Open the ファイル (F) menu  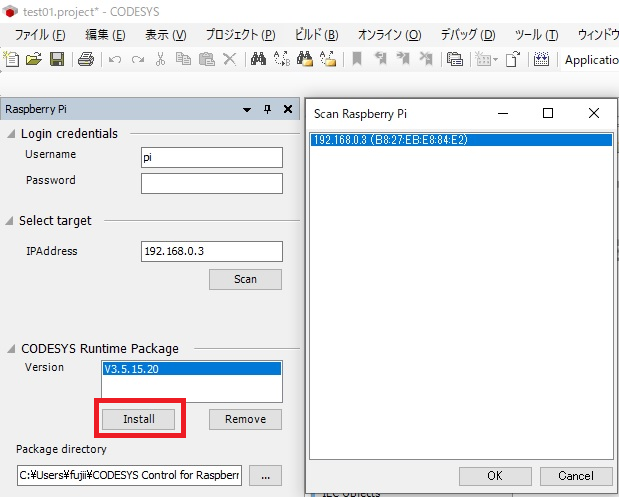click(40, 35)
